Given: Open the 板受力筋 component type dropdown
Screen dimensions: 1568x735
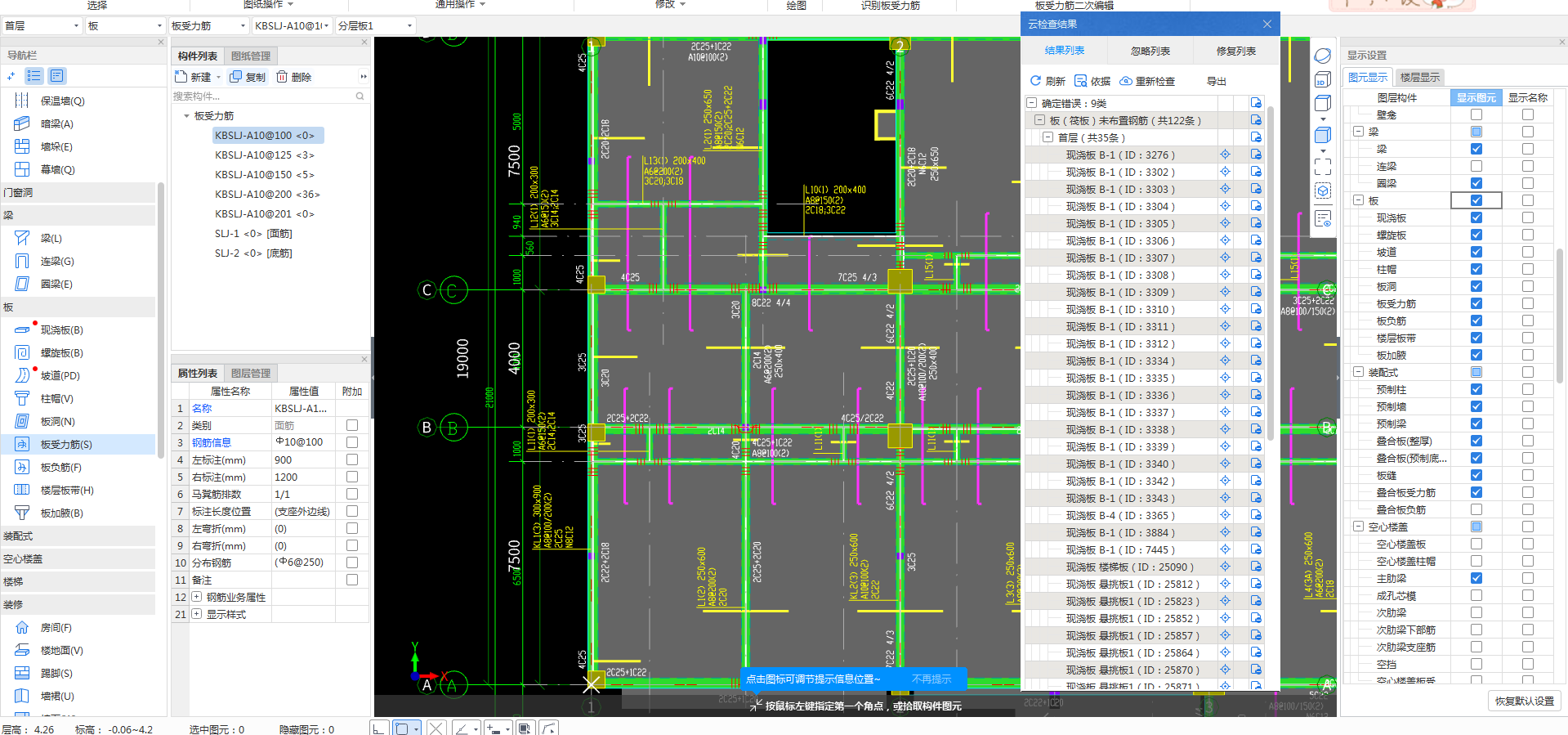Looking at the screenshot, I should click(x=208, y=26).
